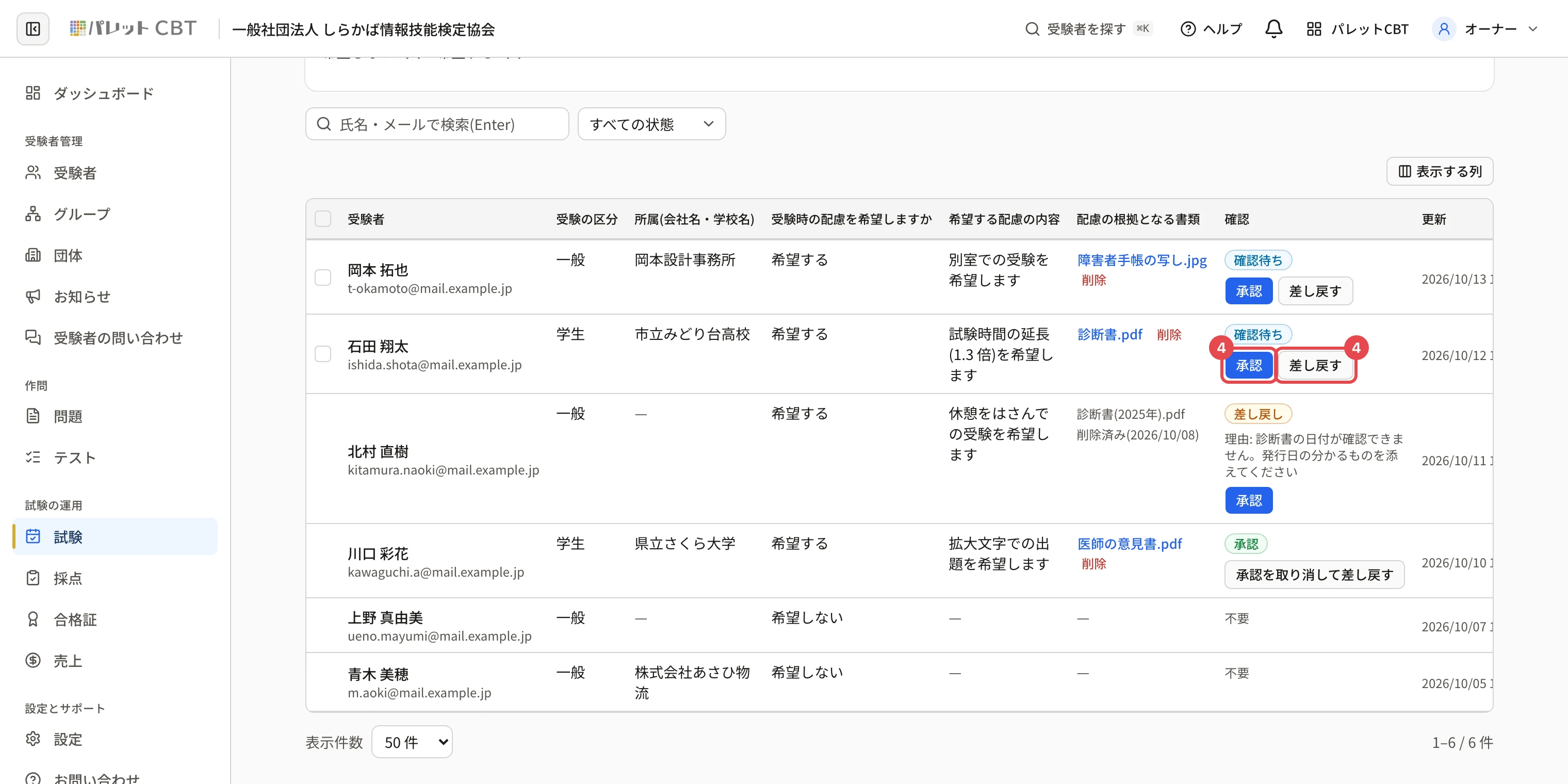Viewport: 1568px width, 784px height.
Task: Open 障害者手帳の写し.jpg file link
Action: (1142, 260)
